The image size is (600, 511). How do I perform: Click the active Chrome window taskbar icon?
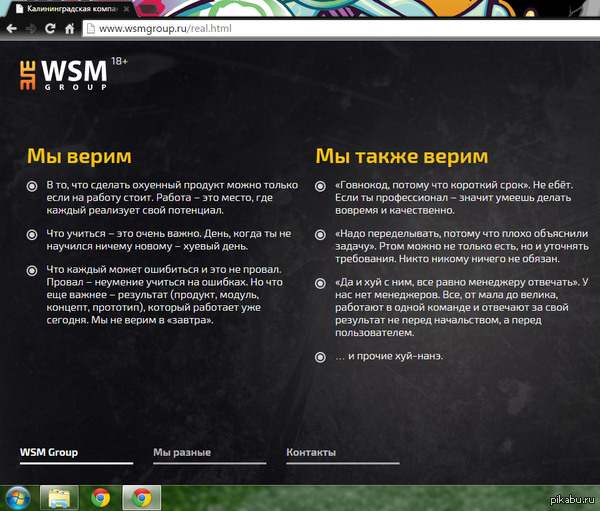pyautogui.click(x=142, y=498)
